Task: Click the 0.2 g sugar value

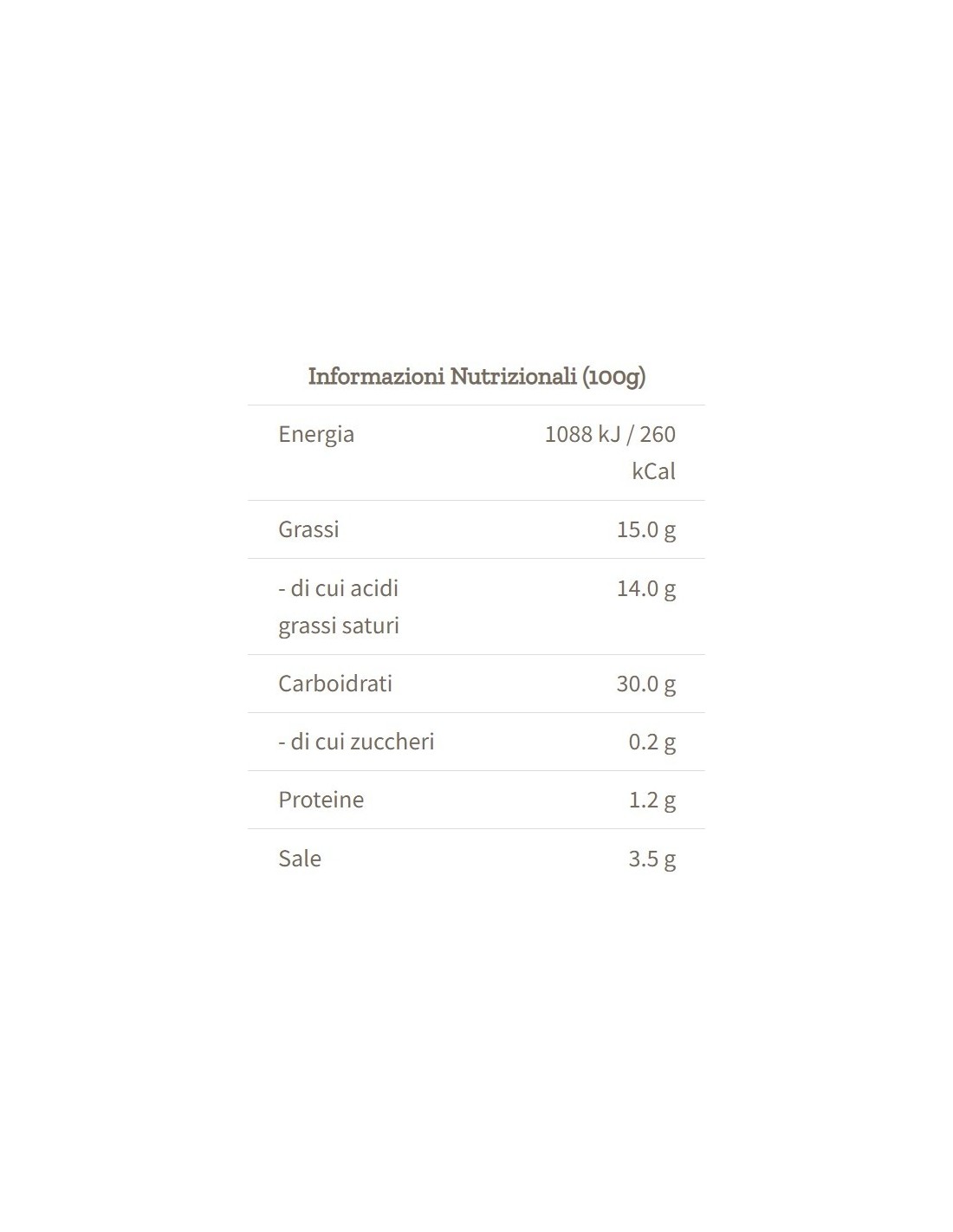Action: pyautogui.click(x=652, y=742)
